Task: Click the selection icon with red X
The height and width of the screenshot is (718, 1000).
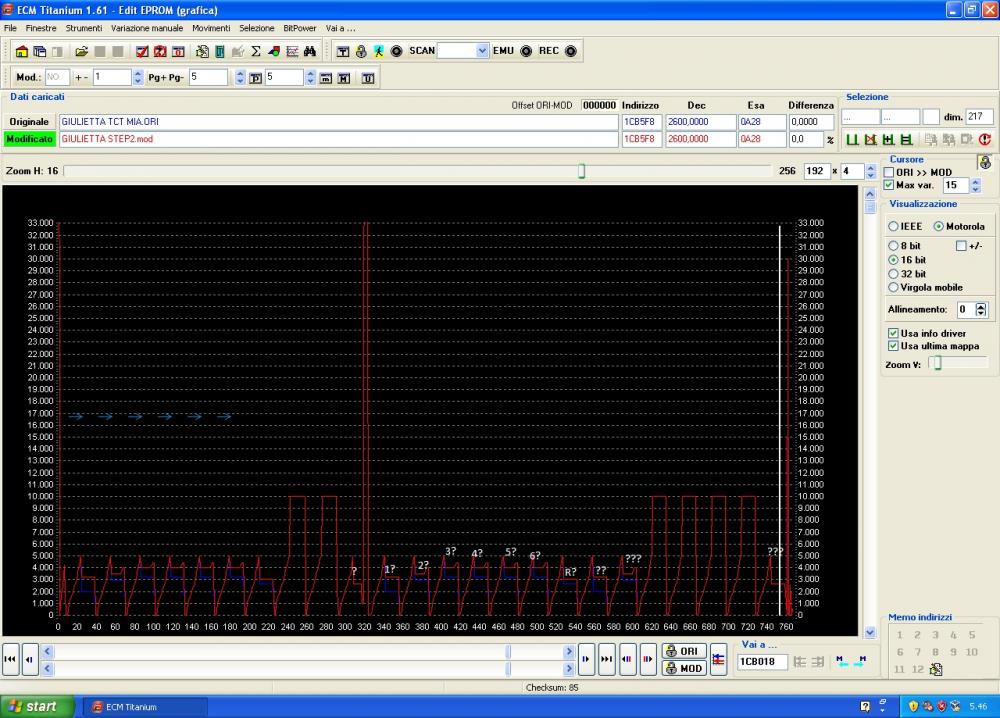Action: point(870,139)
